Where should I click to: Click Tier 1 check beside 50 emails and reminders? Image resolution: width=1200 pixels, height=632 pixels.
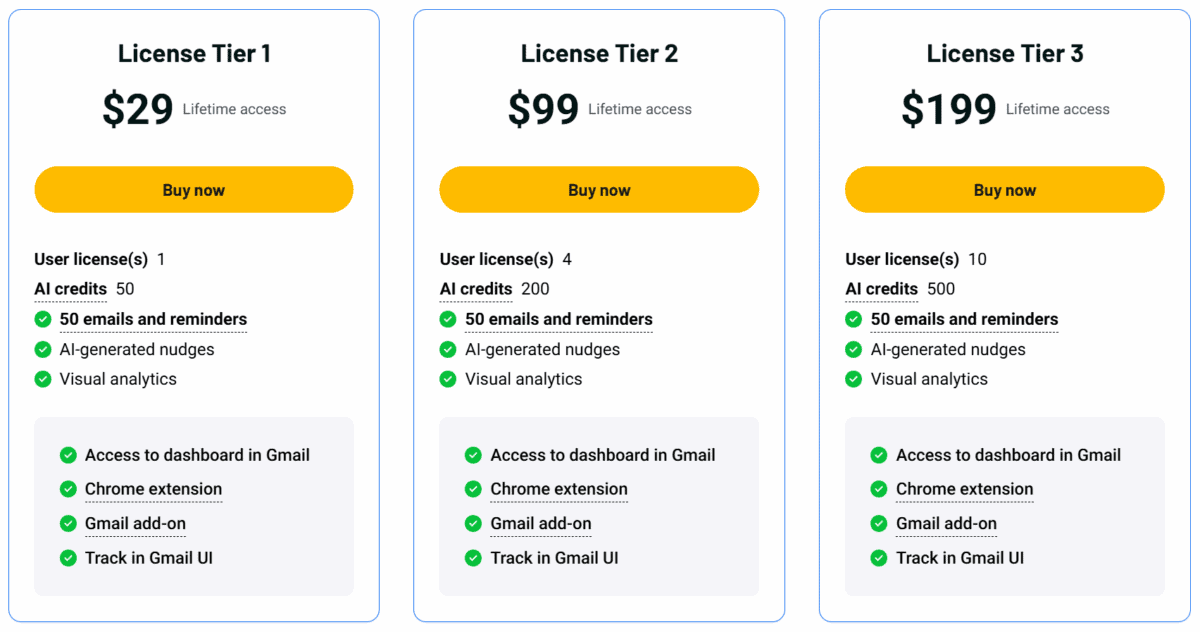[43, 319]
